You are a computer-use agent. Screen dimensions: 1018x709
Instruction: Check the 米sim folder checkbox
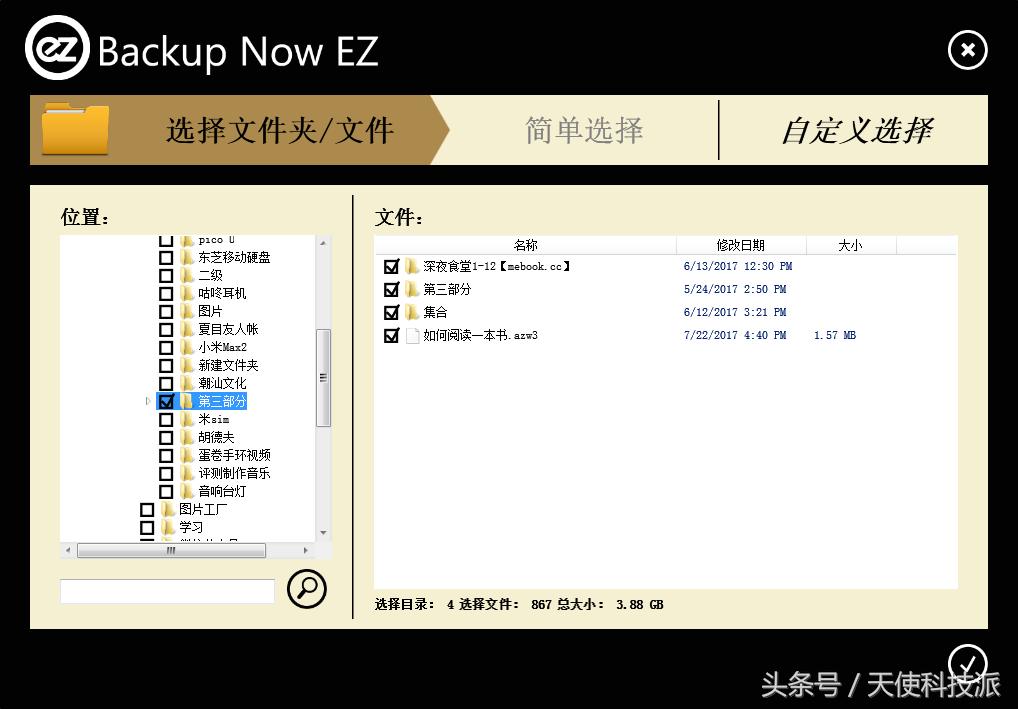pyautogui.click(x=166, y=419)
